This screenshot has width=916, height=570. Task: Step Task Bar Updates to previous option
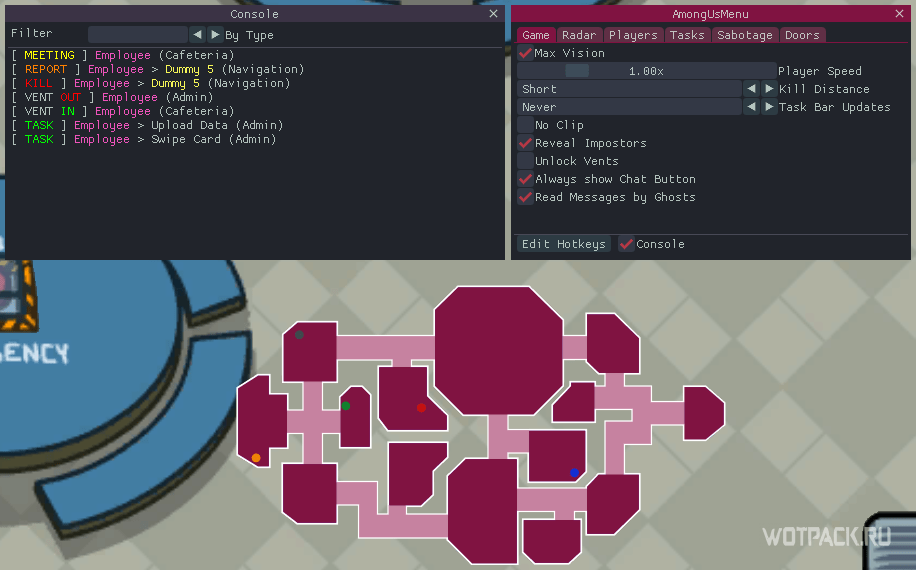pyautogui.click(x=751, y=107)
